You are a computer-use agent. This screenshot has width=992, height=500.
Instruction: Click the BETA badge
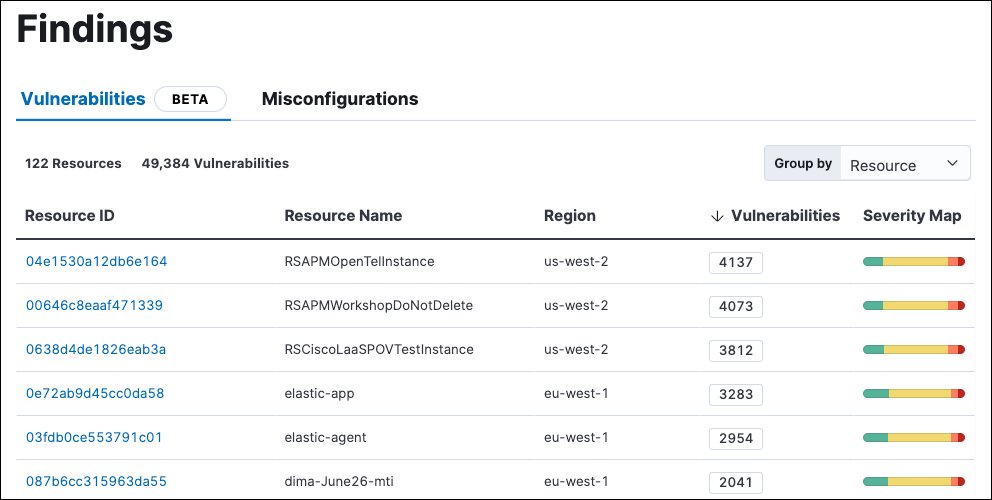(x=190, y=99)
